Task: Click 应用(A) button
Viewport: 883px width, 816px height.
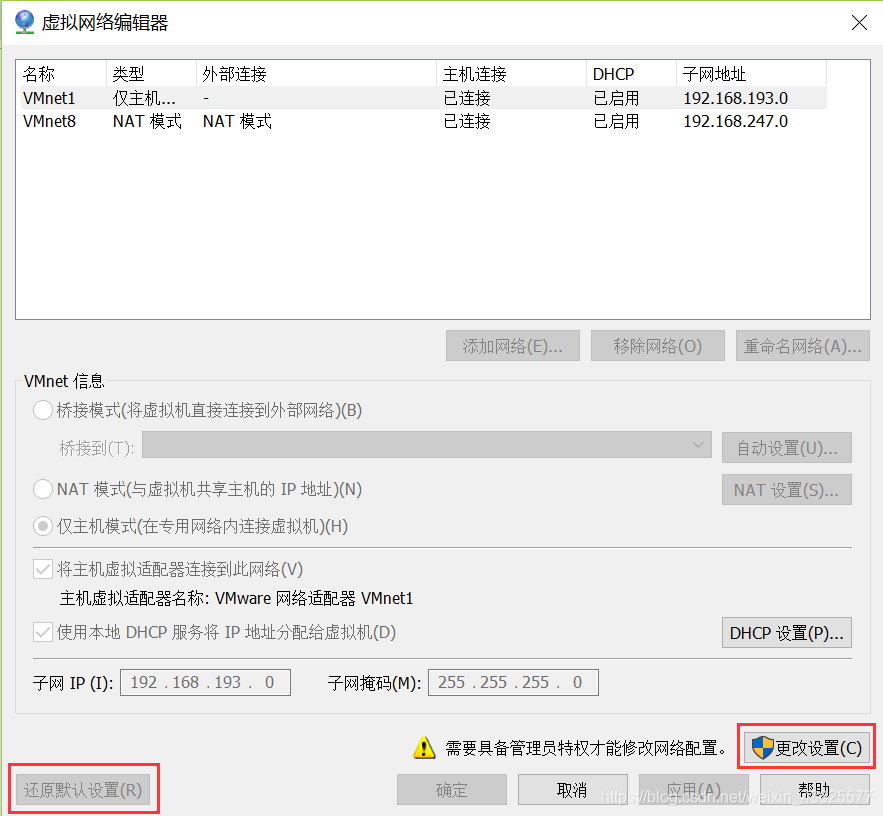Action: [694, 790]
